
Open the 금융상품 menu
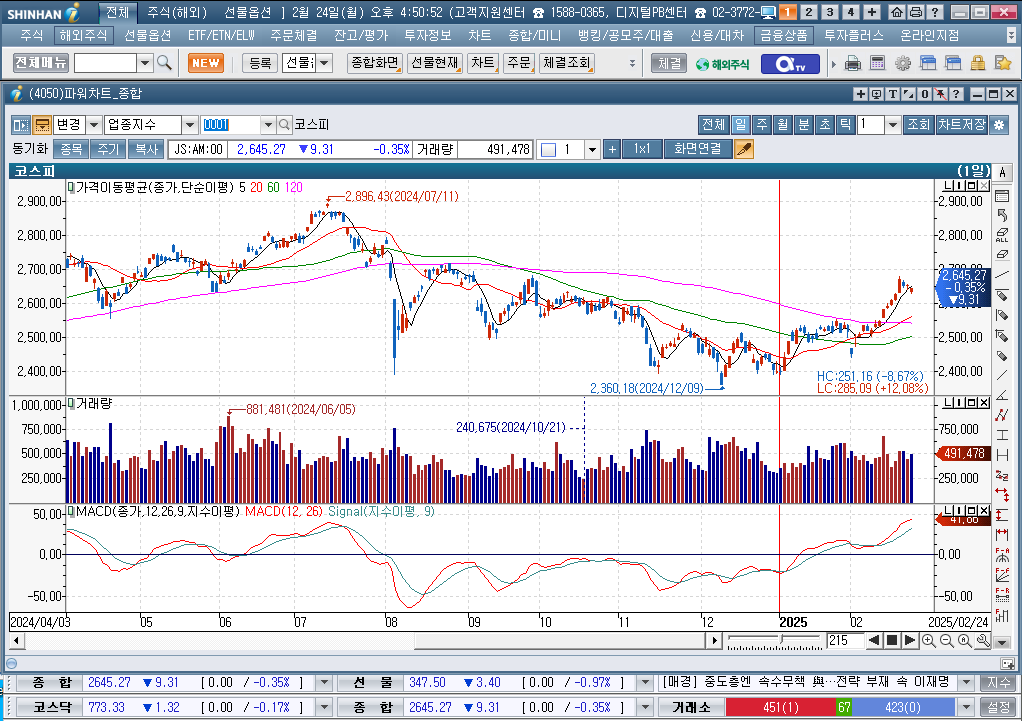784,35
